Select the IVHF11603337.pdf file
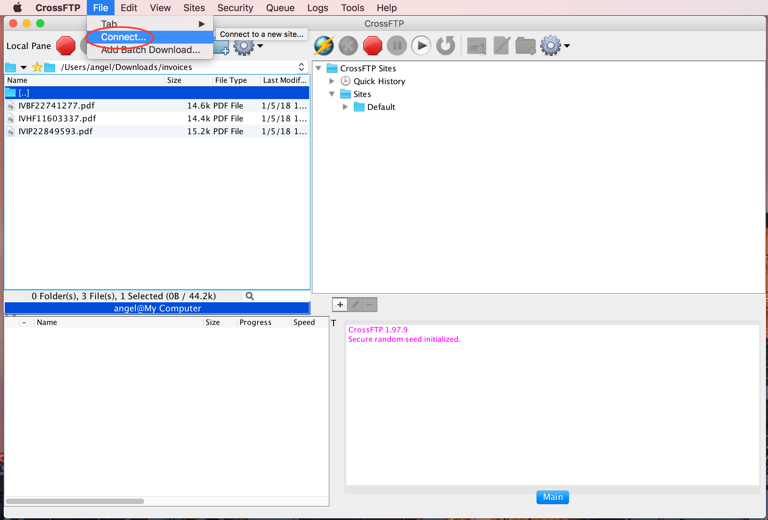The width and height of the screenshot is (768, 520). click(x=57, y=118)
